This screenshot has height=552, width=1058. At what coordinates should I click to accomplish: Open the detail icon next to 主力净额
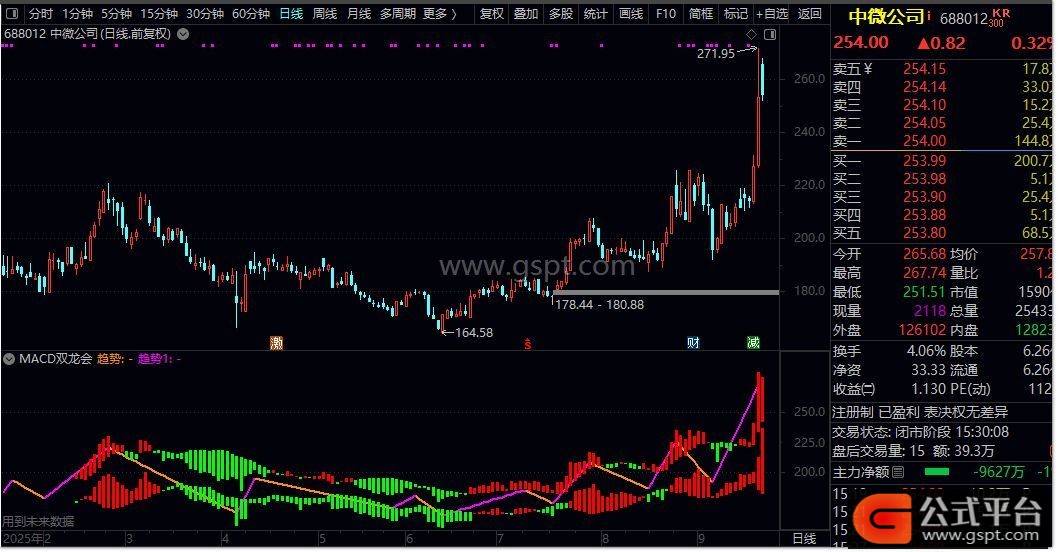(898, 472)
